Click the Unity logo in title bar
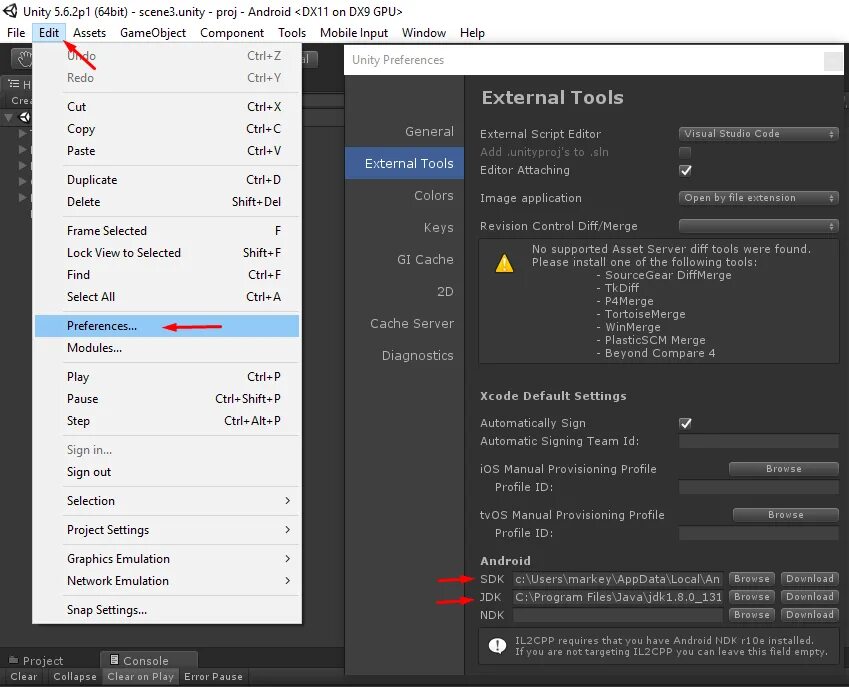 (10, 11)
